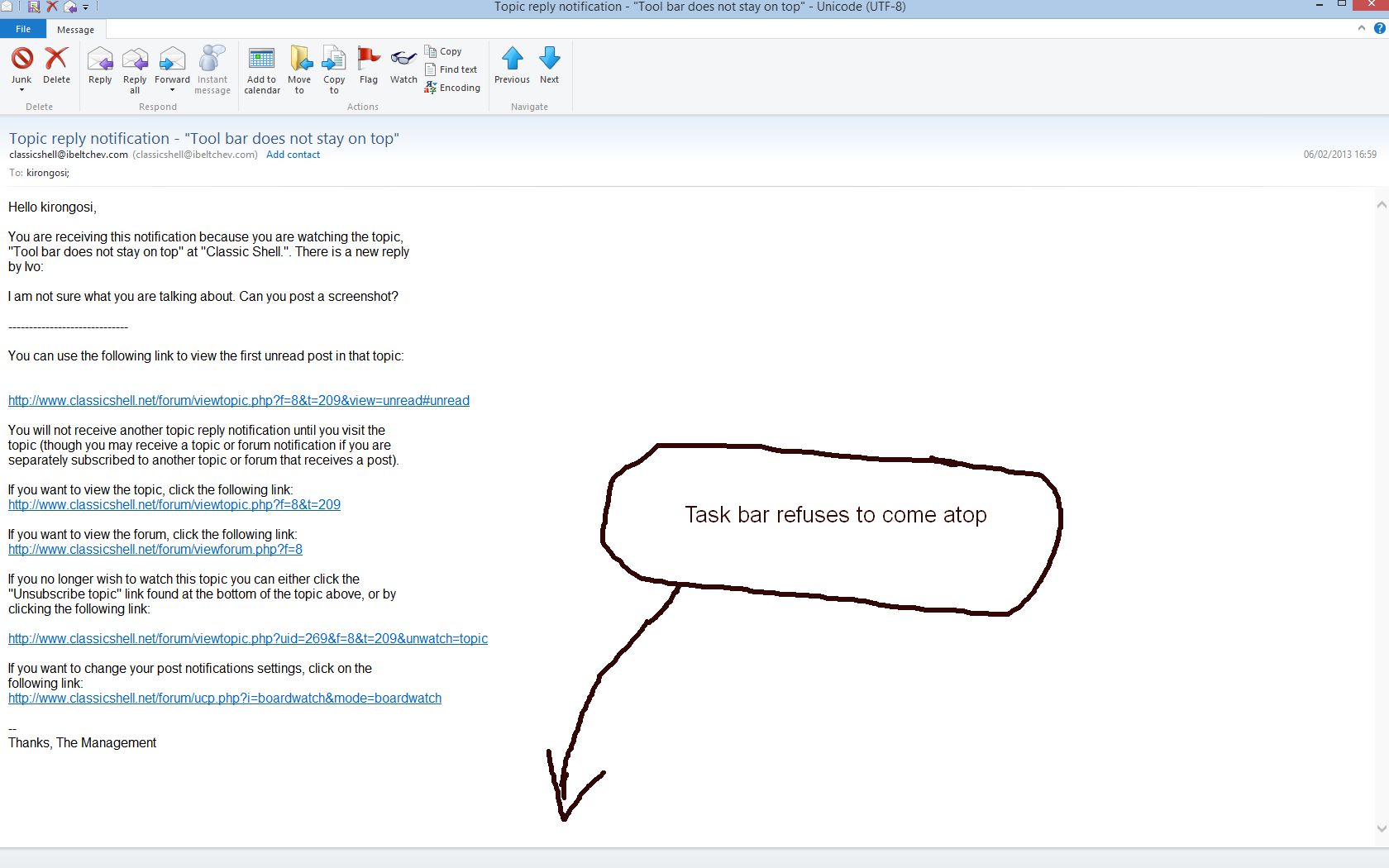Expand the Forward dropdown arrow

[172, 90]
